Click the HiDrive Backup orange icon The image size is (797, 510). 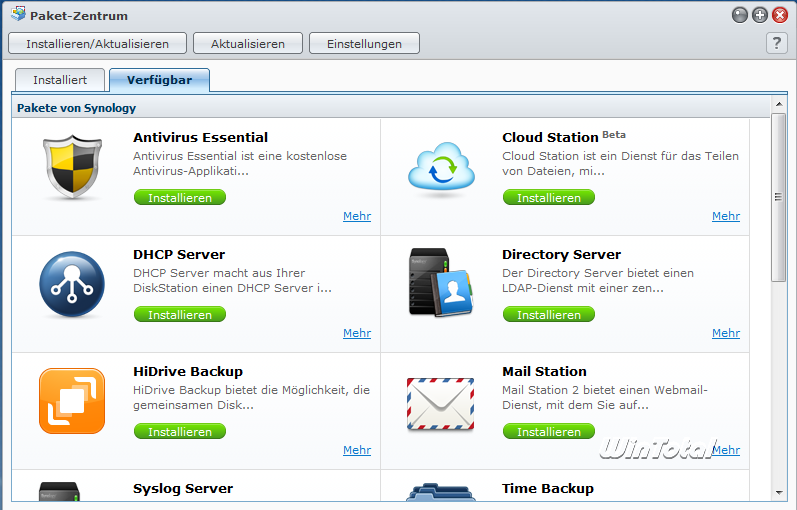point(72,401)
